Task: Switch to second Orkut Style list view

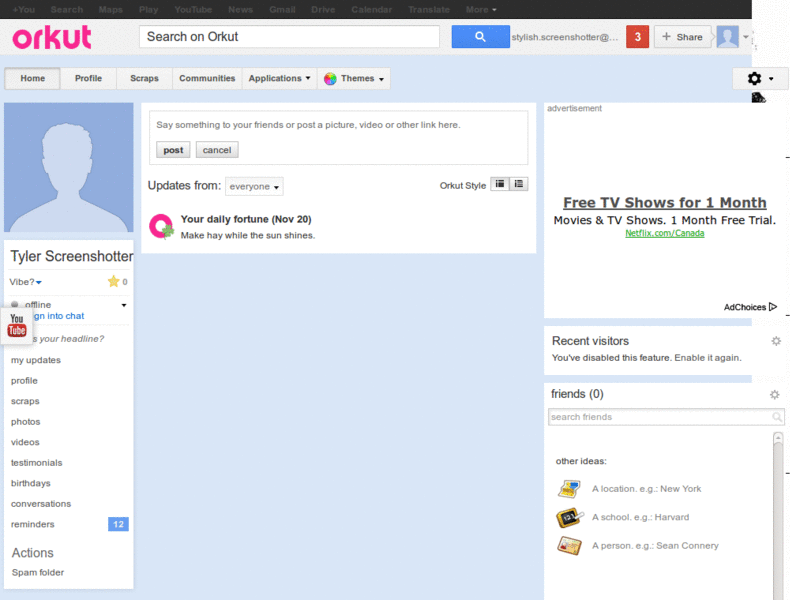Action: point(518,184)
